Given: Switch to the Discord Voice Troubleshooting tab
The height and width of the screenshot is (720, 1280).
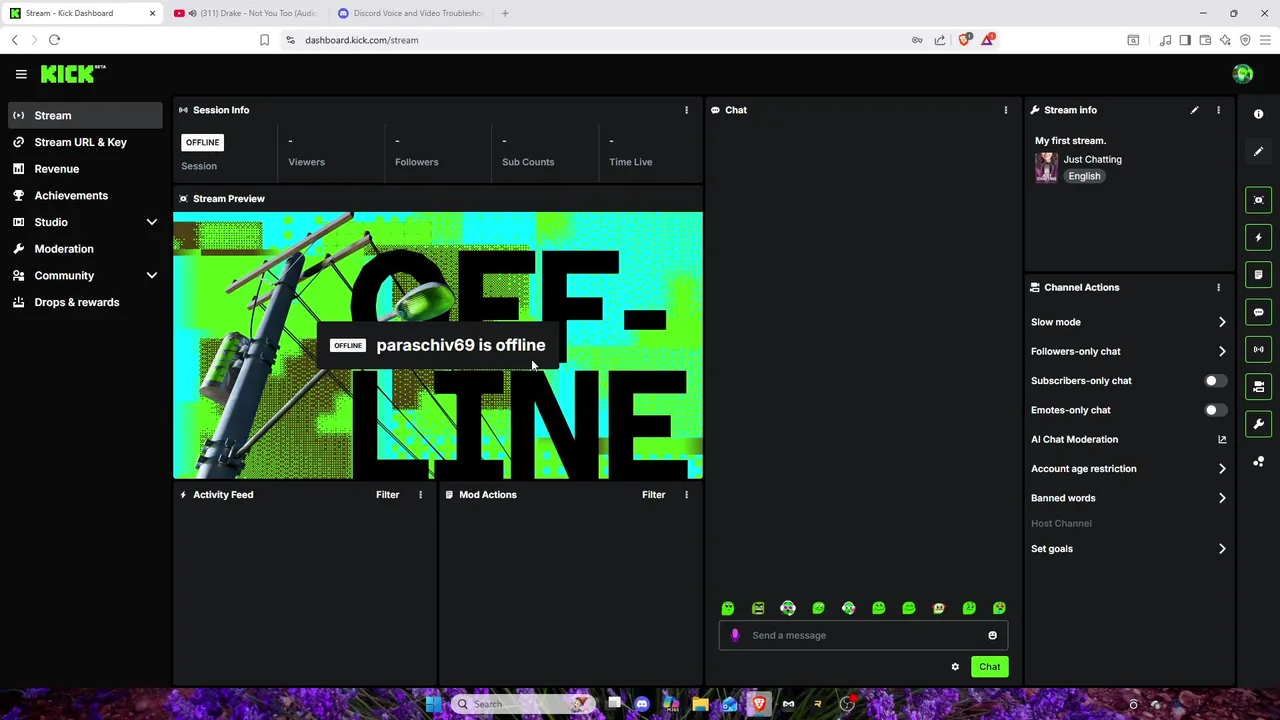Looking at the screenshot, I should (x=412, y=13).
